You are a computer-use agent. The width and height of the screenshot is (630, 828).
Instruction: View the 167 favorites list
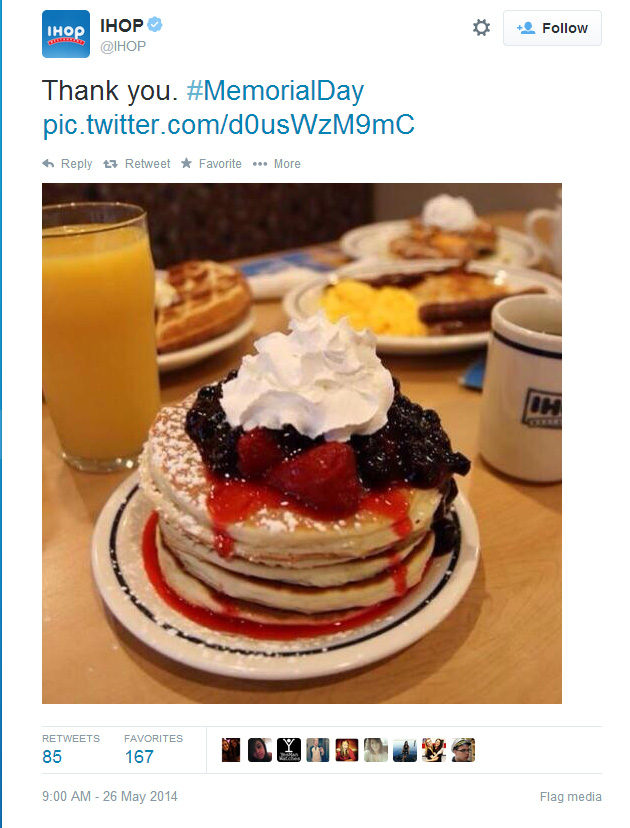click(153, 749)
